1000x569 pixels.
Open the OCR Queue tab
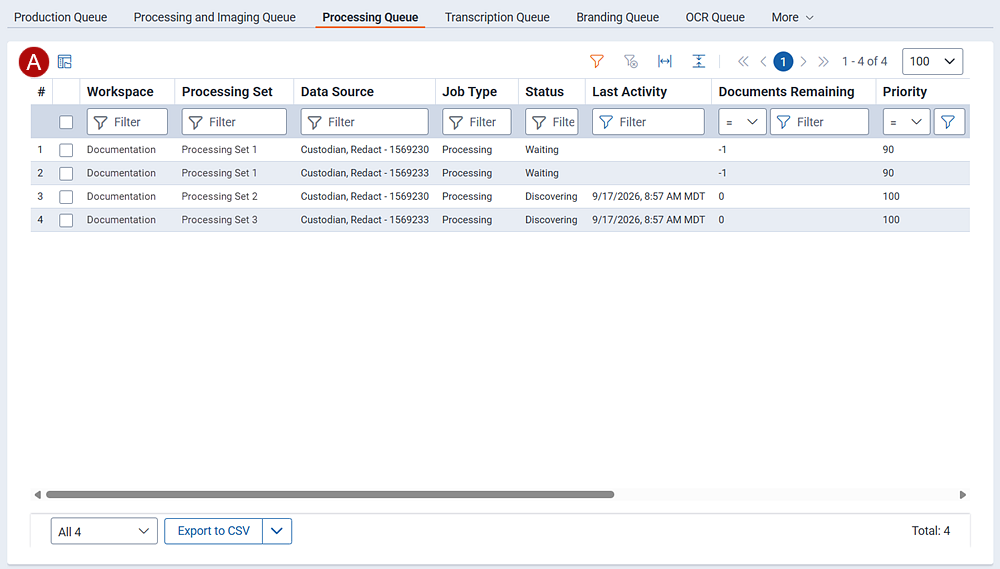coord(715,17)
